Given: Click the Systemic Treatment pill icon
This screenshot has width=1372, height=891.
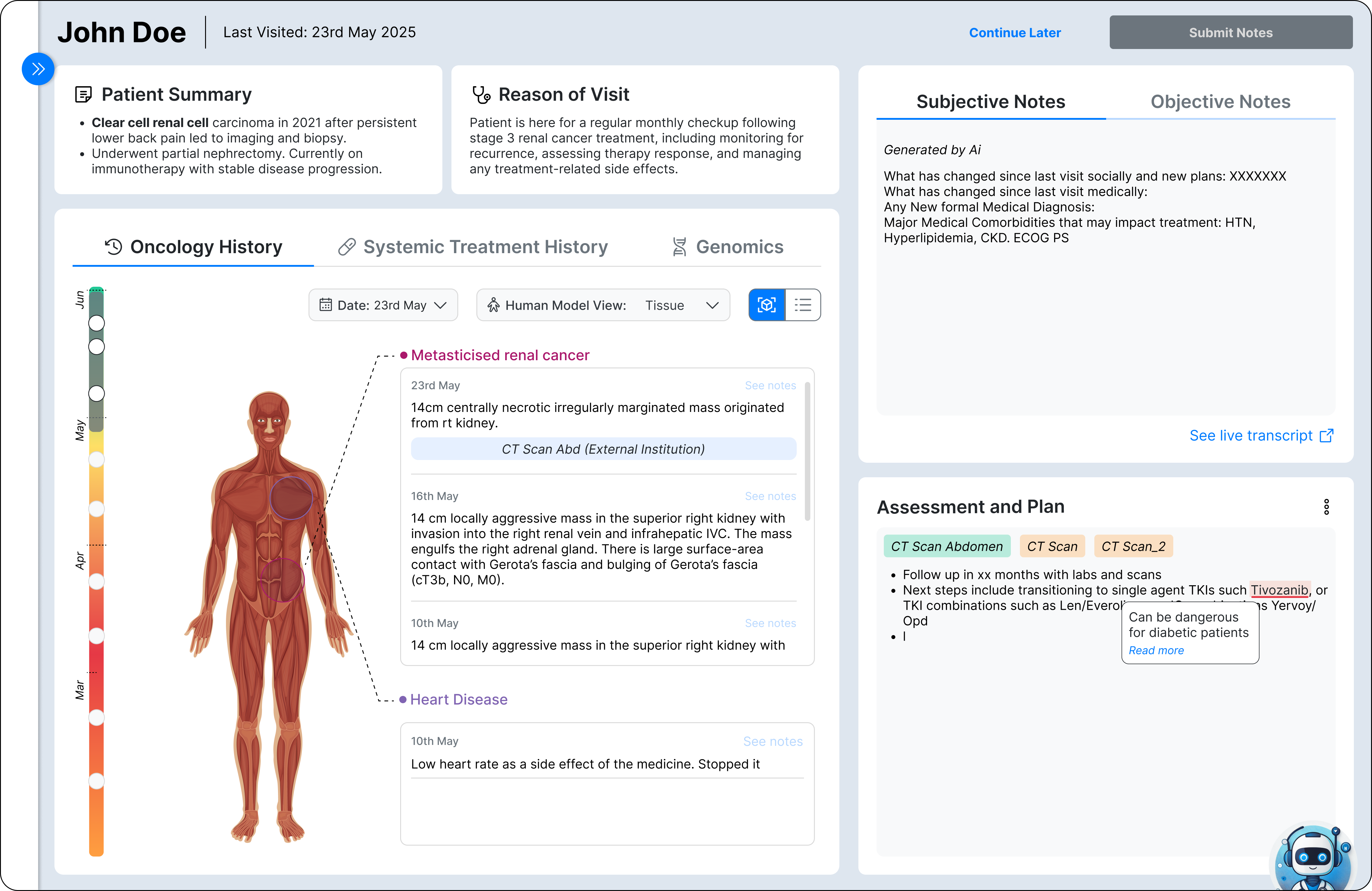Looking at the screenshot, I should point(346,247).
